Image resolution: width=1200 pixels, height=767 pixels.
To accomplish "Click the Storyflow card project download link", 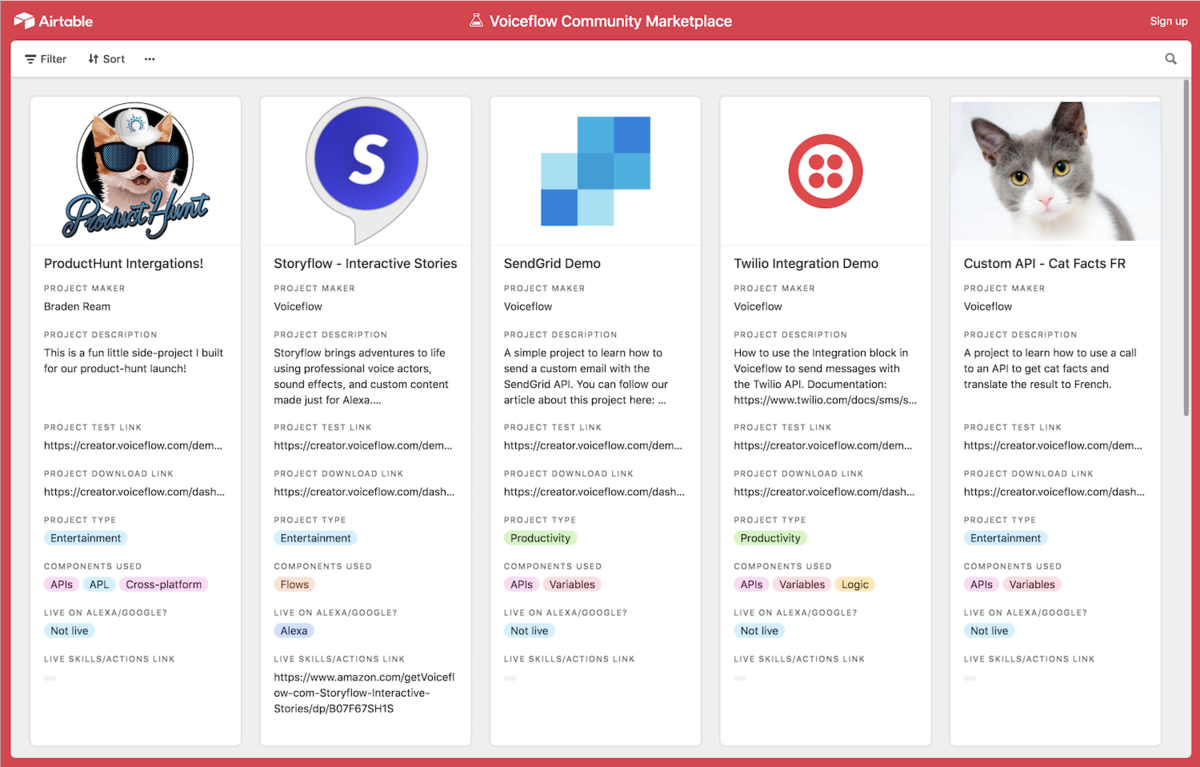I will click(x=364, y=492).
